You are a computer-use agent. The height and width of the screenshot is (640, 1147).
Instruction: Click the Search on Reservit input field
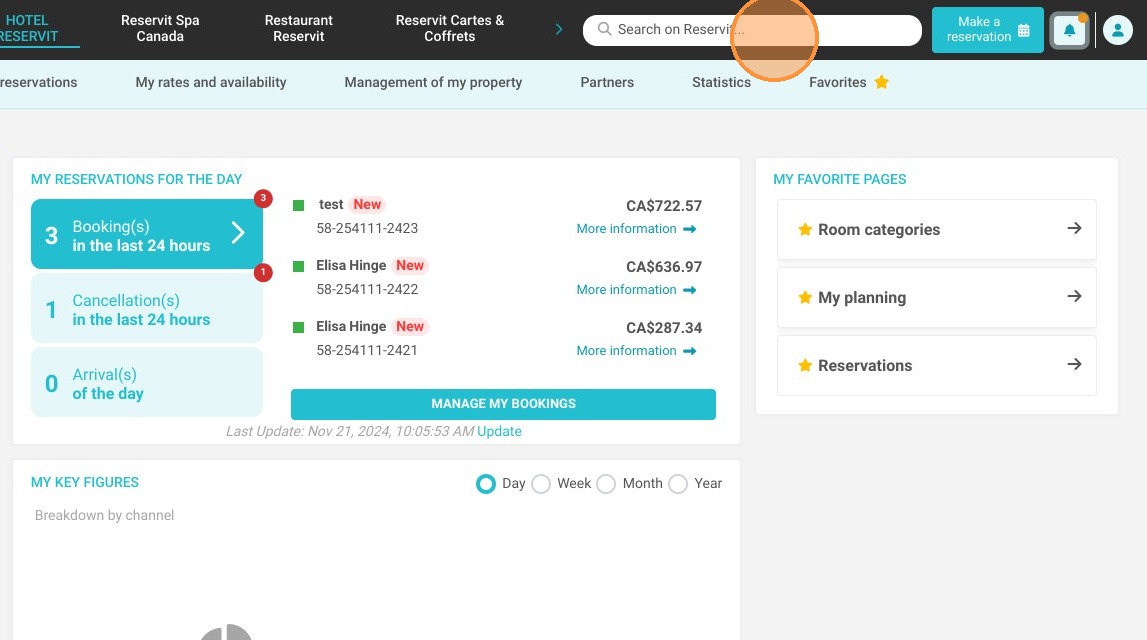pyautogui.click(x=752, y=30)
